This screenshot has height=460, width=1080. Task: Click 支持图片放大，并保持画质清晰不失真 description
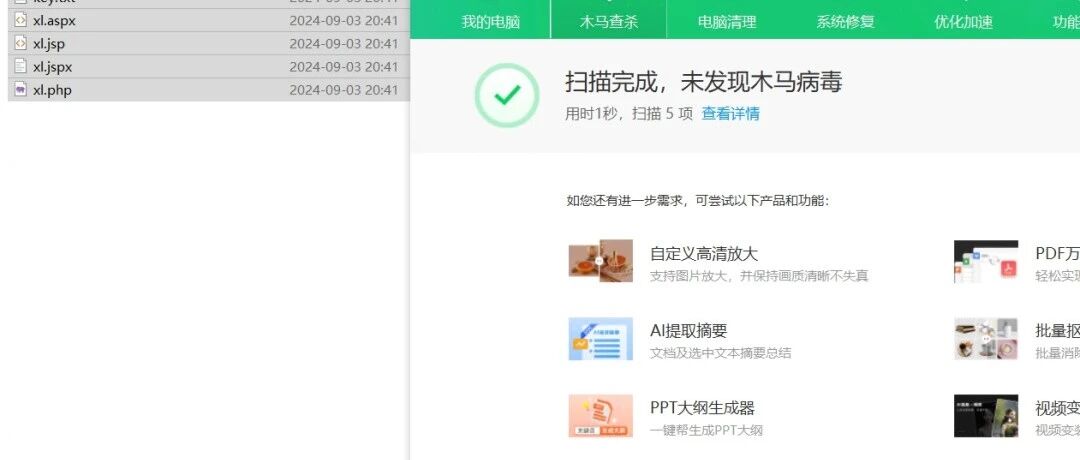pos(759,276)
